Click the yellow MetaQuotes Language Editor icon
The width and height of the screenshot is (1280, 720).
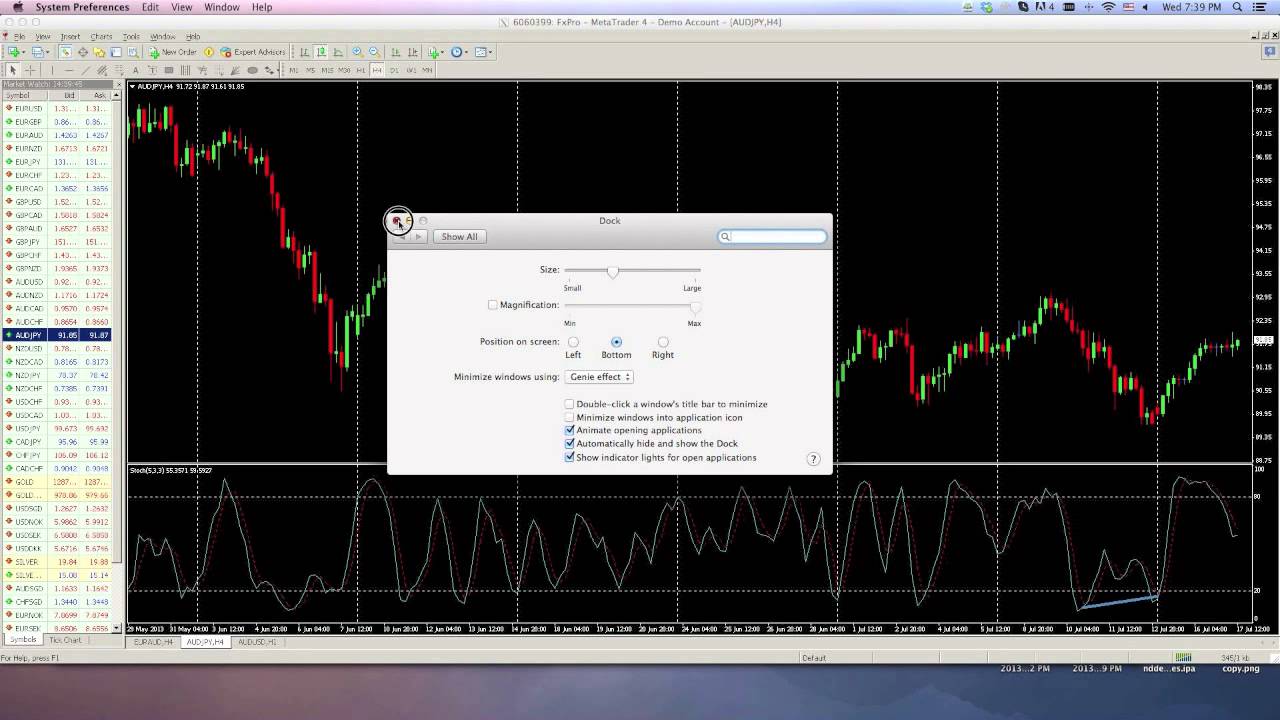click(x=209, y=52)
